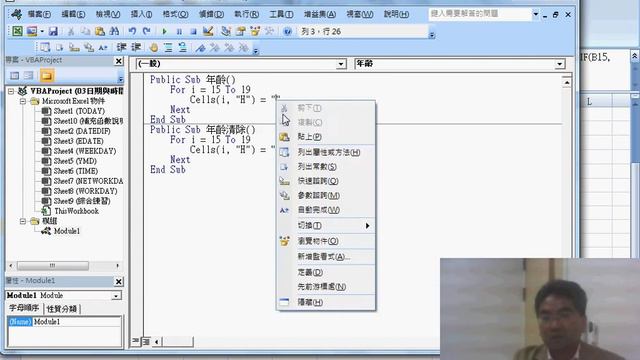Click View Code icon in Project panel
Image resolution: width=640 pixels, height=360 pixels.
tap(14, 76)
